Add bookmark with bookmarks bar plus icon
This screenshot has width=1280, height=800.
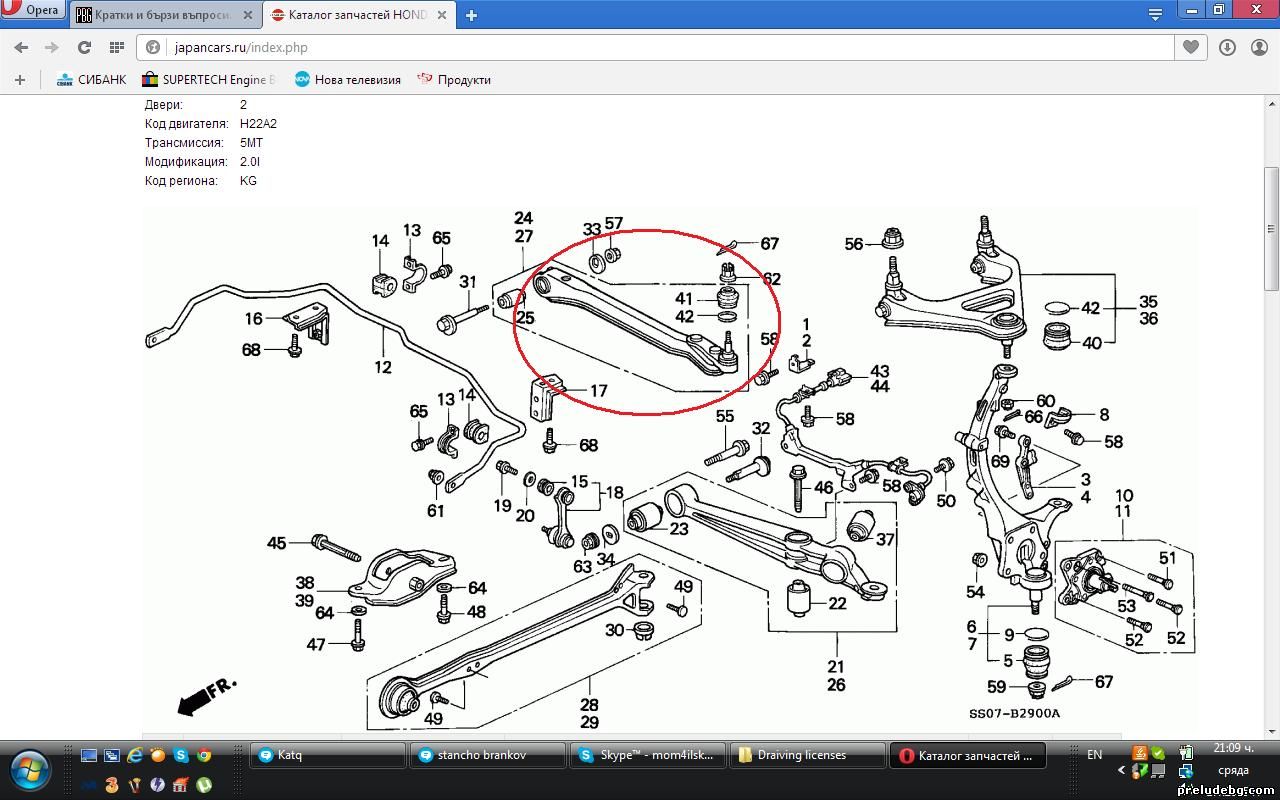coord(19,80)
